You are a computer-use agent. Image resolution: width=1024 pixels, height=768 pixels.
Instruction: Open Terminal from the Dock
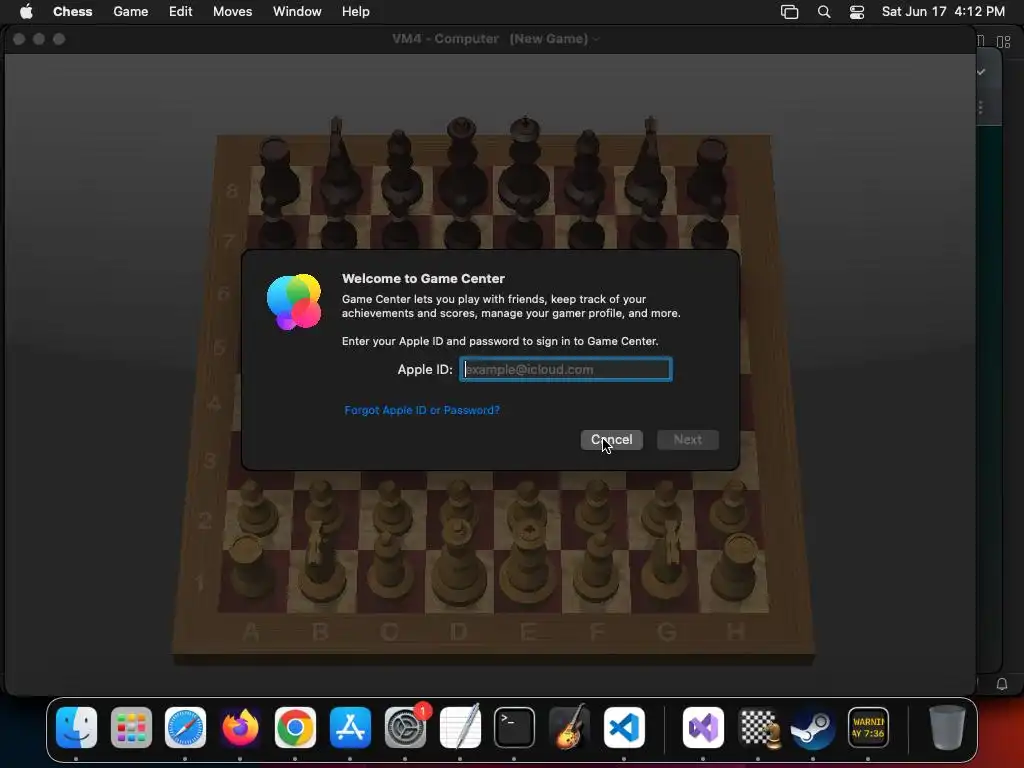pos(515,728)
